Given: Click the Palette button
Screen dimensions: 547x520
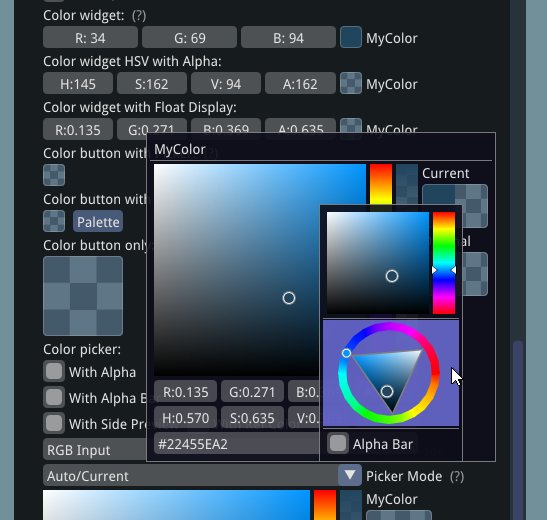Looking at the screenshot, I should click(98, 221).
